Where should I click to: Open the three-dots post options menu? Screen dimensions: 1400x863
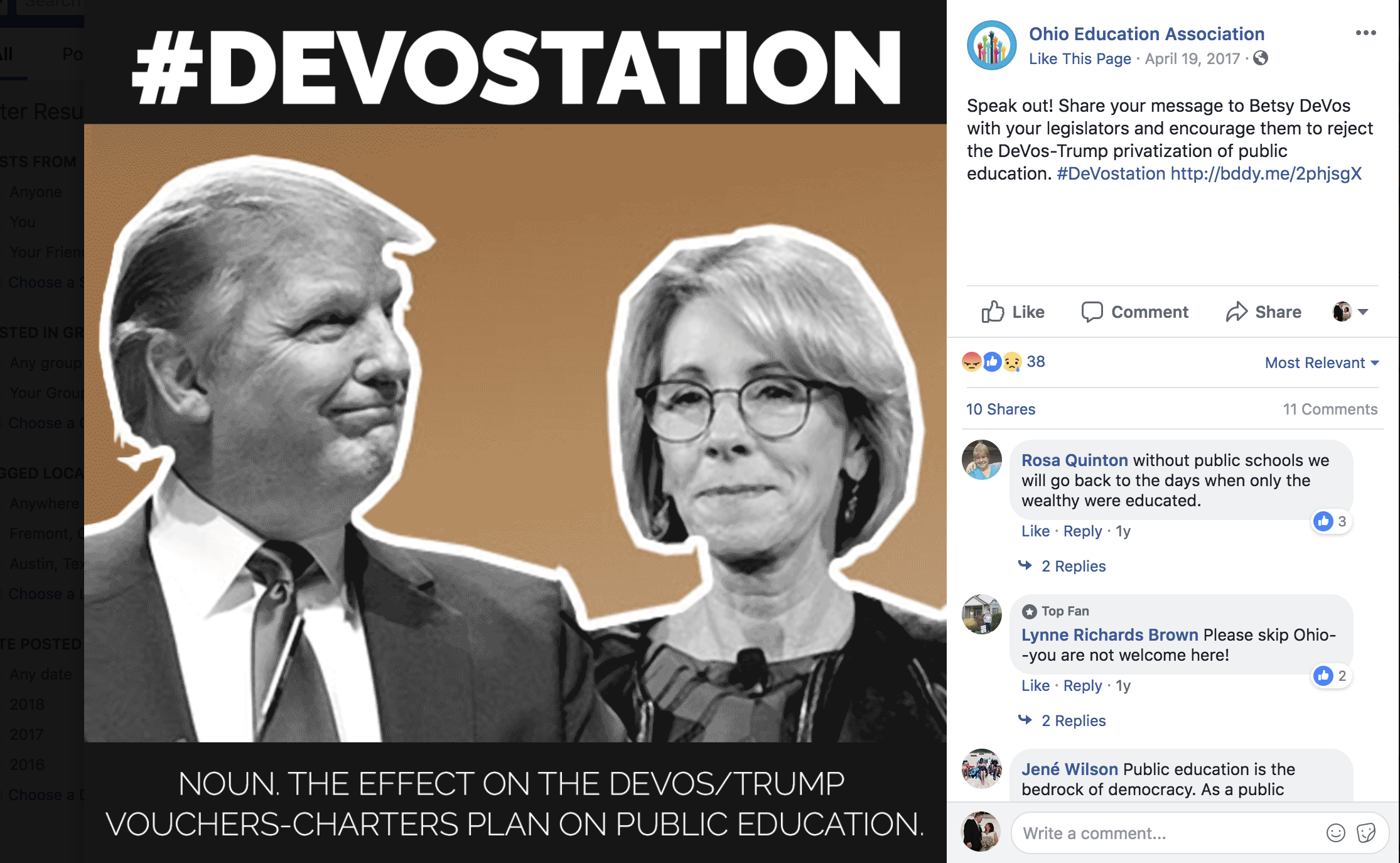[1365, 33]
